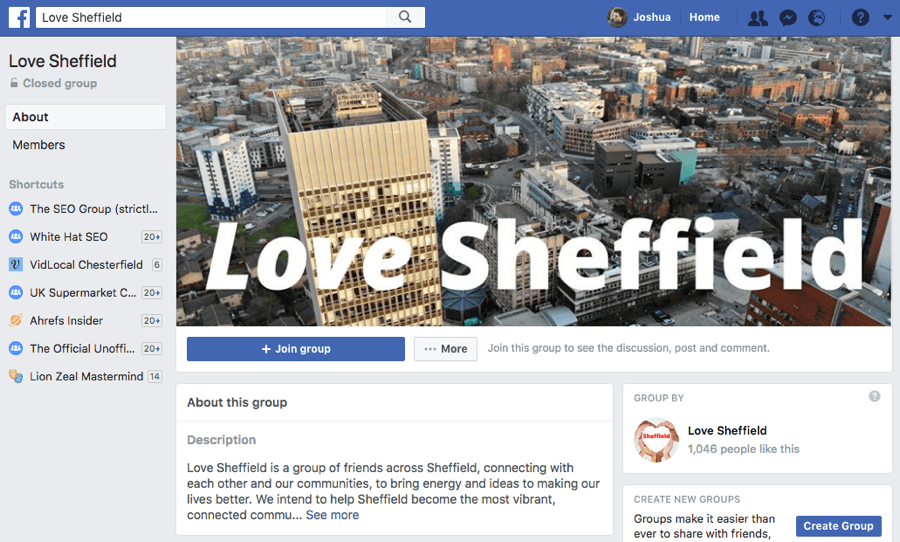Expand description with See more
The width and height of the screenshot is (900, 542).
332,515
